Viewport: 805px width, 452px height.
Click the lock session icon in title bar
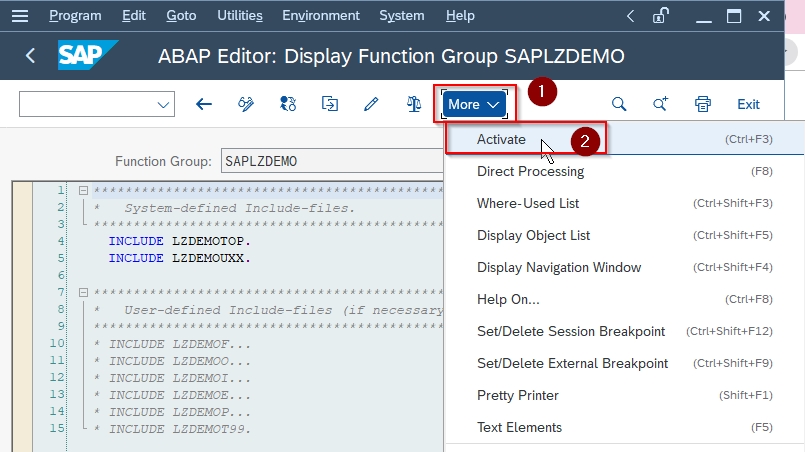tap(661, 16)
